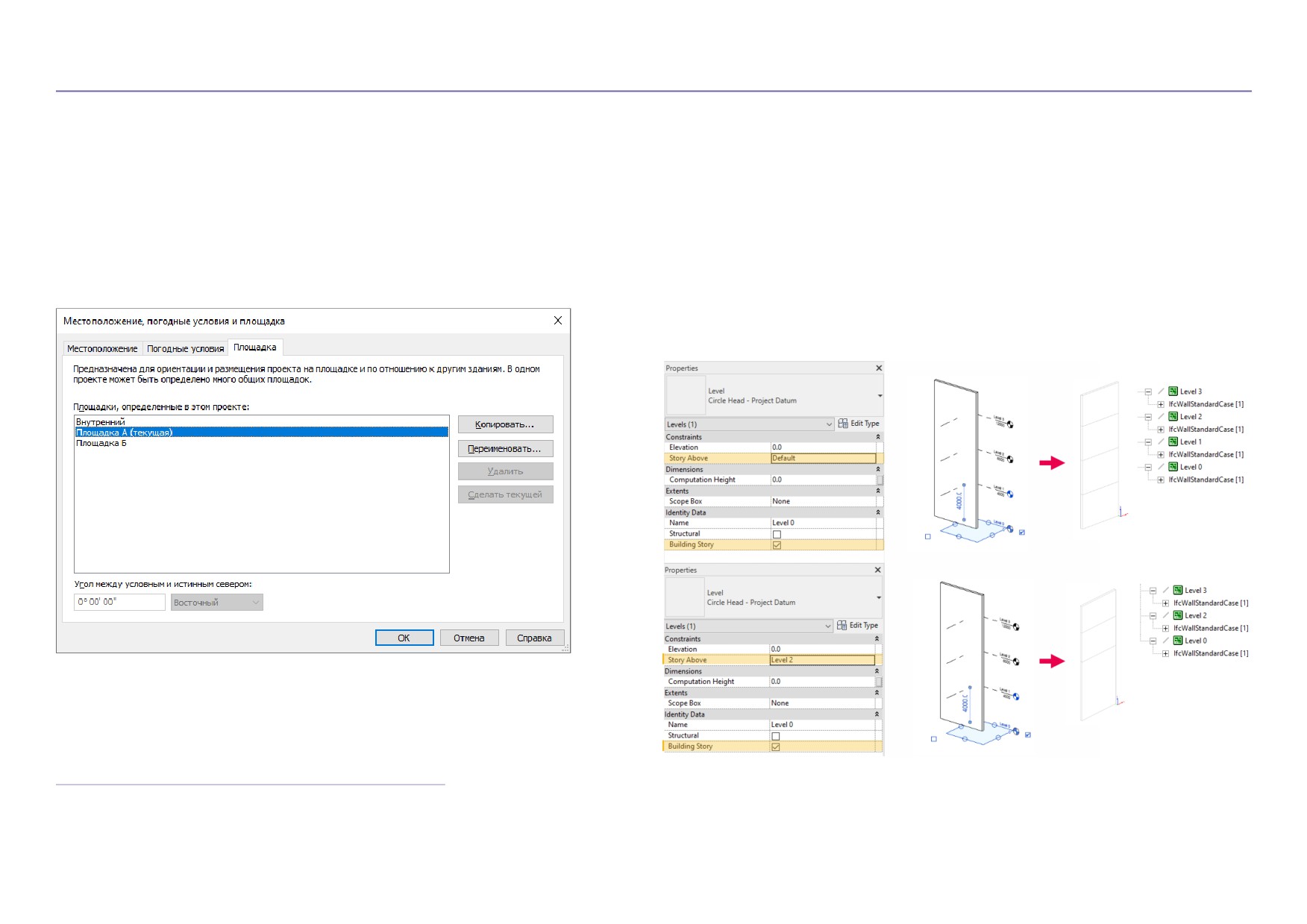Open the Восточный direction dropdown
This screenshot has width=1307, height=924.
(x=217, y=603)
